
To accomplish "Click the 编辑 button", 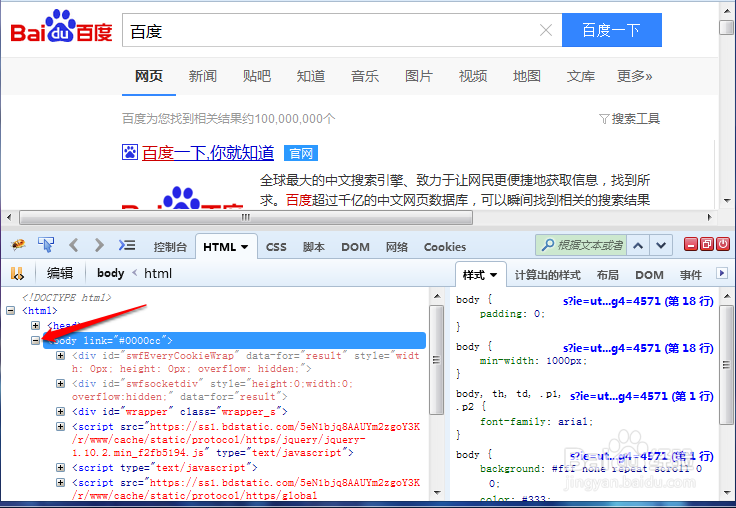I will point(60,273).
